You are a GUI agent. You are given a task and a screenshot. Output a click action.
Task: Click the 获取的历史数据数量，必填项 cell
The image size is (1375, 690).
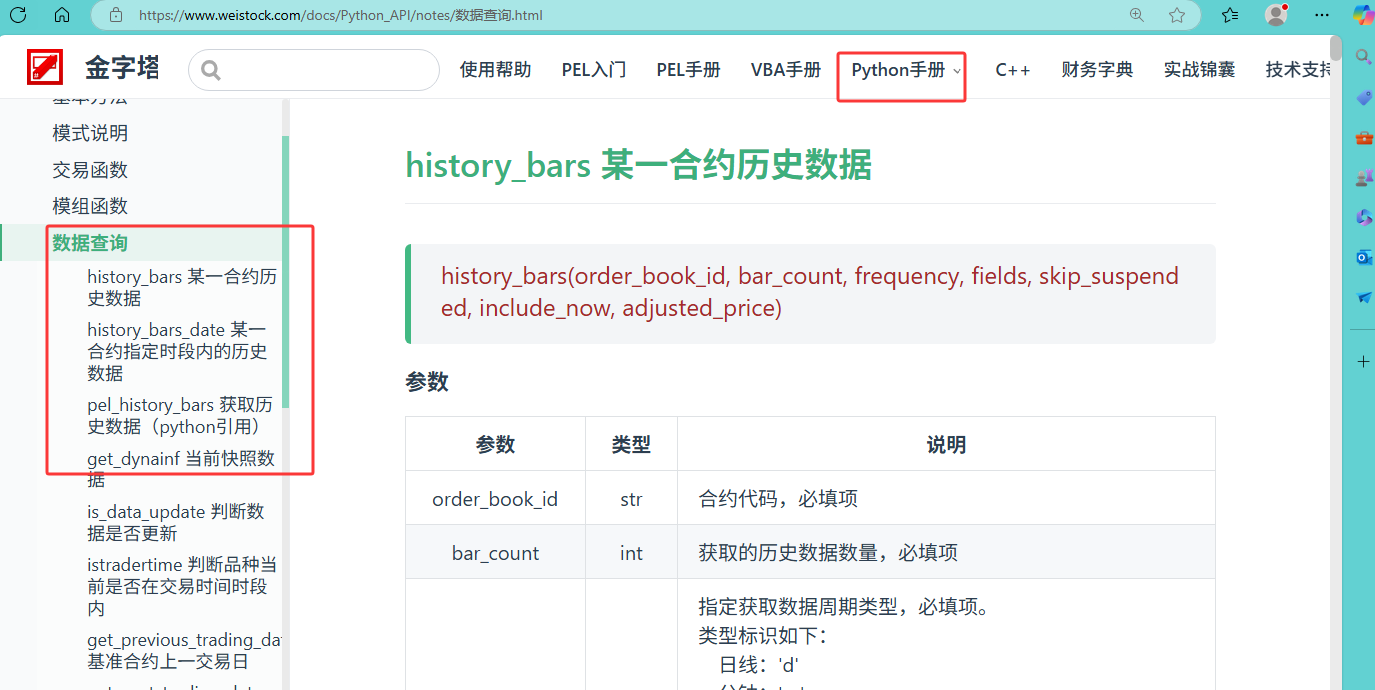pyautogui.click(x=946, y=552)
